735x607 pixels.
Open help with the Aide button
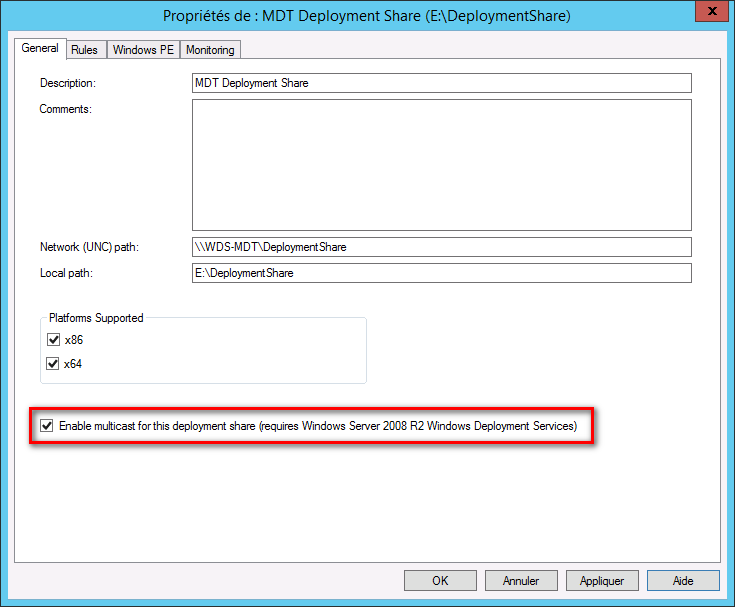683,581
